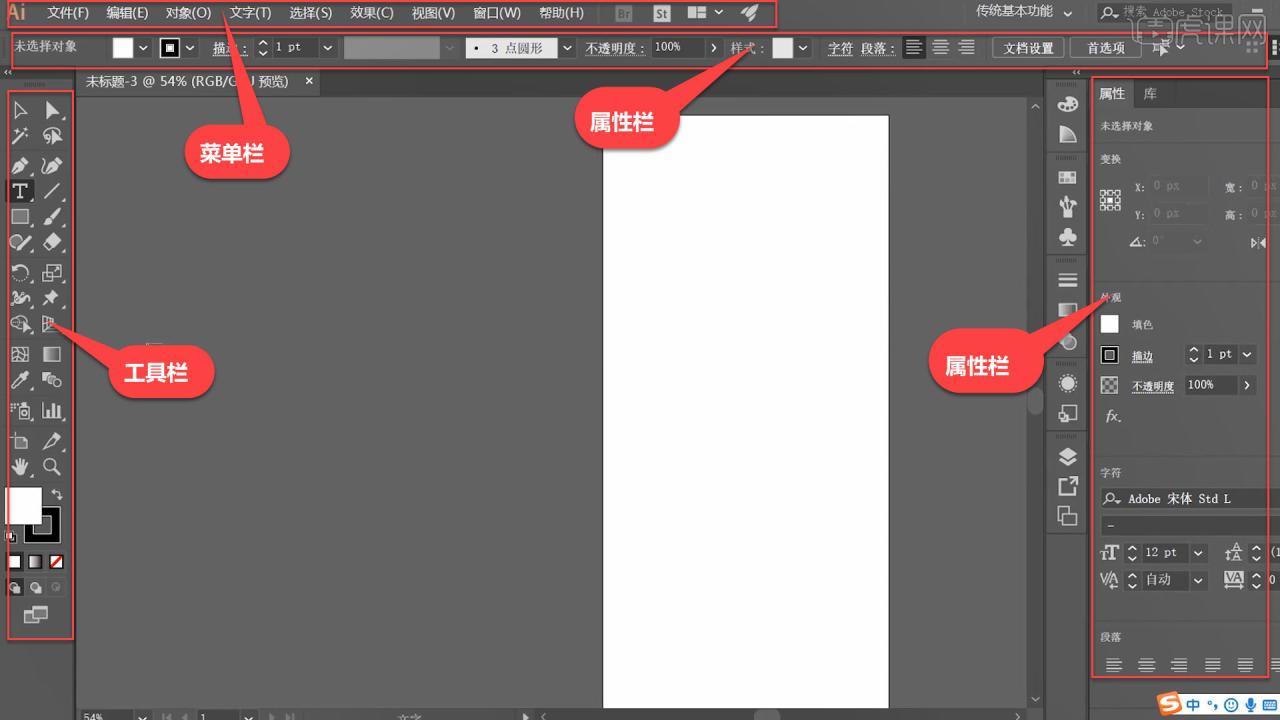Select the Scale tool

pos(52,272)
